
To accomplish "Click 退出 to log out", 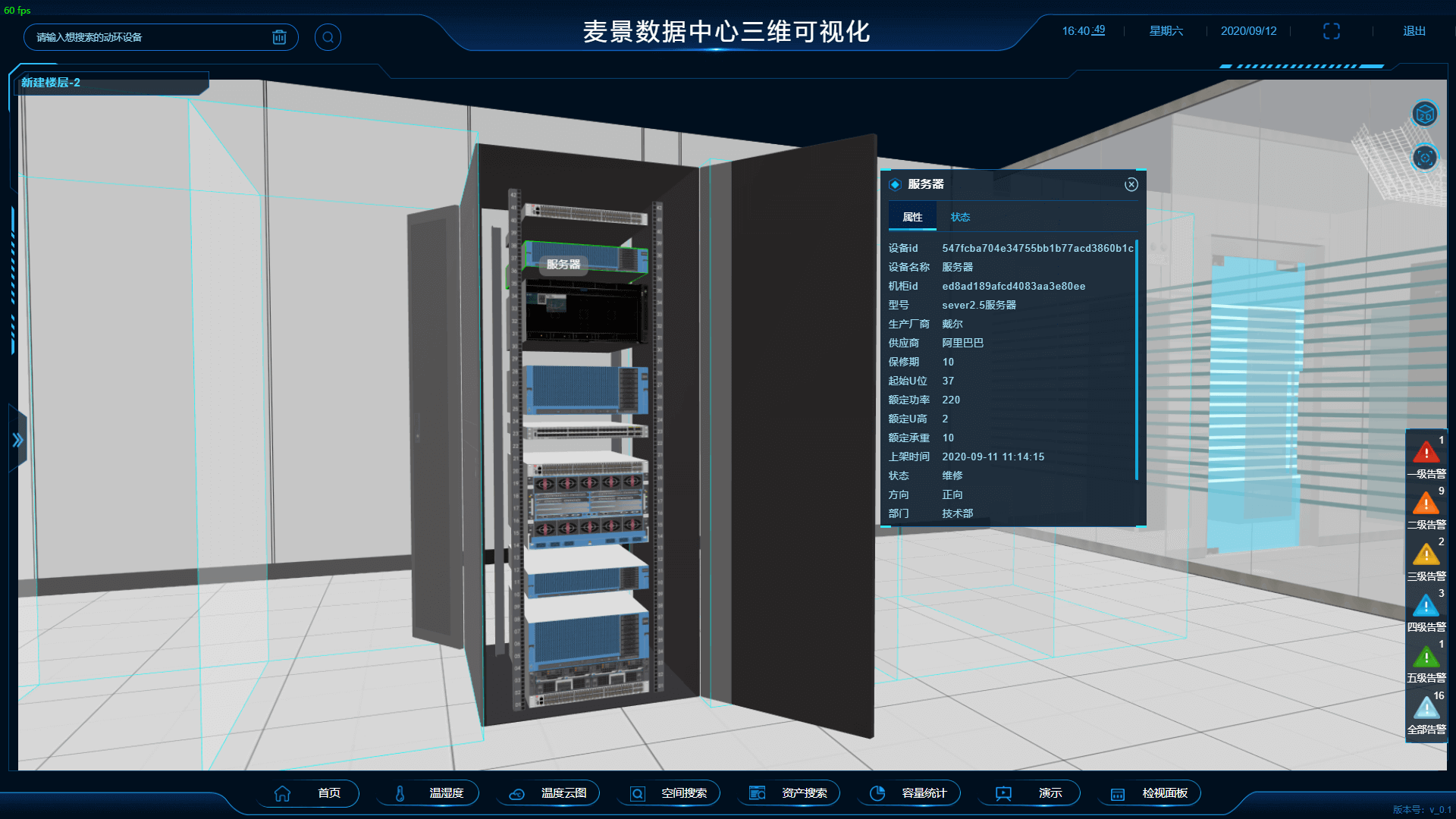I will [1414, 31].
